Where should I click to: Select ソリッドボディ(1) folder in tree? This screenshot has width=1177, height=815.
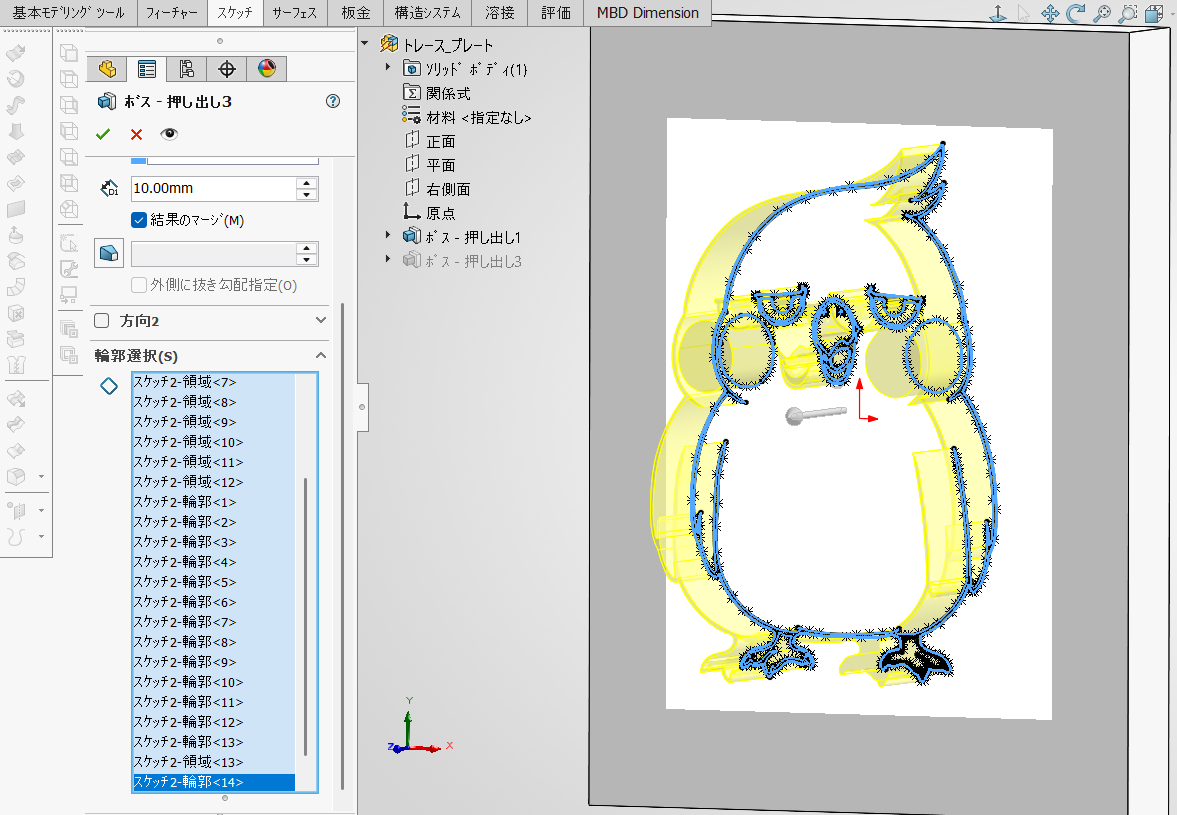click(x=465, y=69)
